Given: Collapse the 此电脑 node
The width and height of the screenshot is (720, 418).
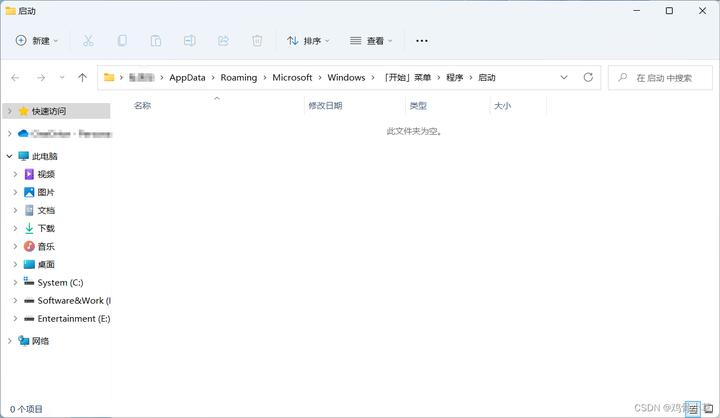Looking at the screenshot, I should tap(10, 156).
